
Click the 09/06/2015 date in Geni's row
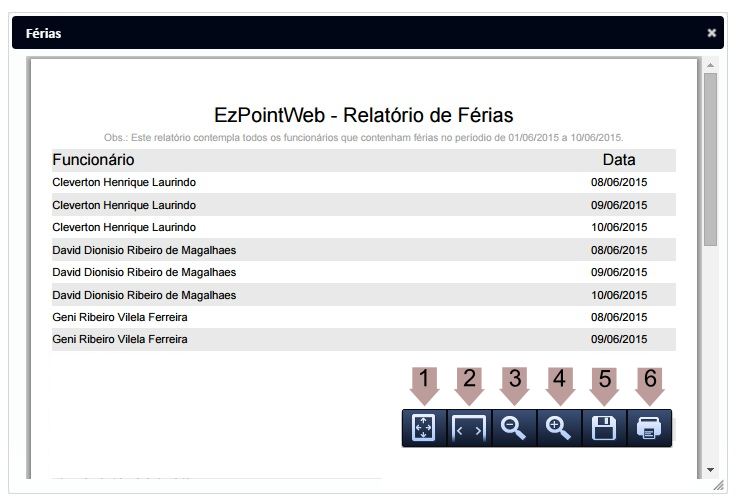(619, 339)
